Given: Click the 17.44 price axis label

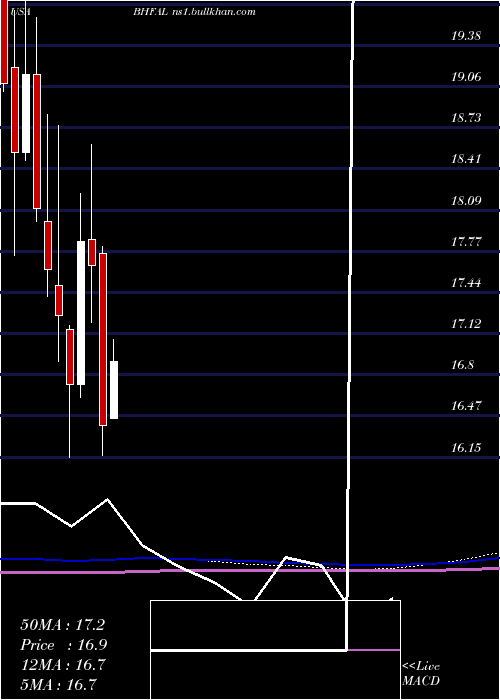Looking at the screenshot, I should pos(466,283).
